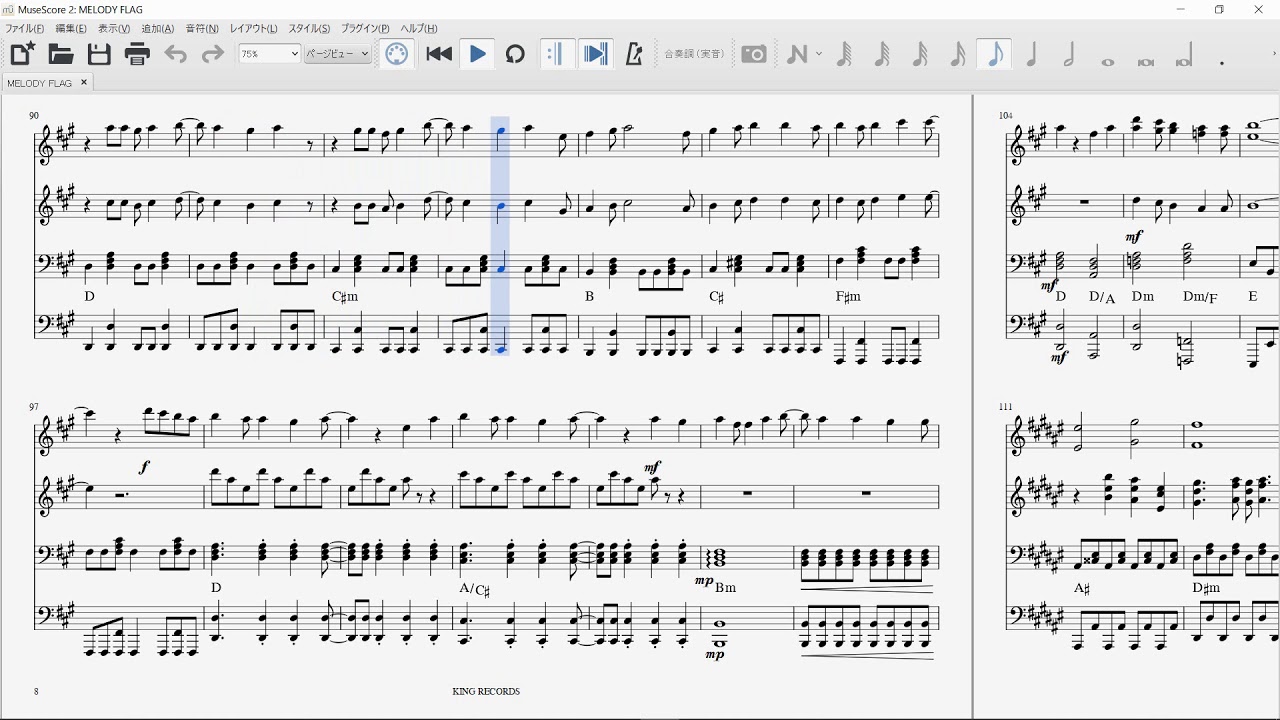Toggle pan score during playback
The image size is (1280, 720).
(595, 54)
